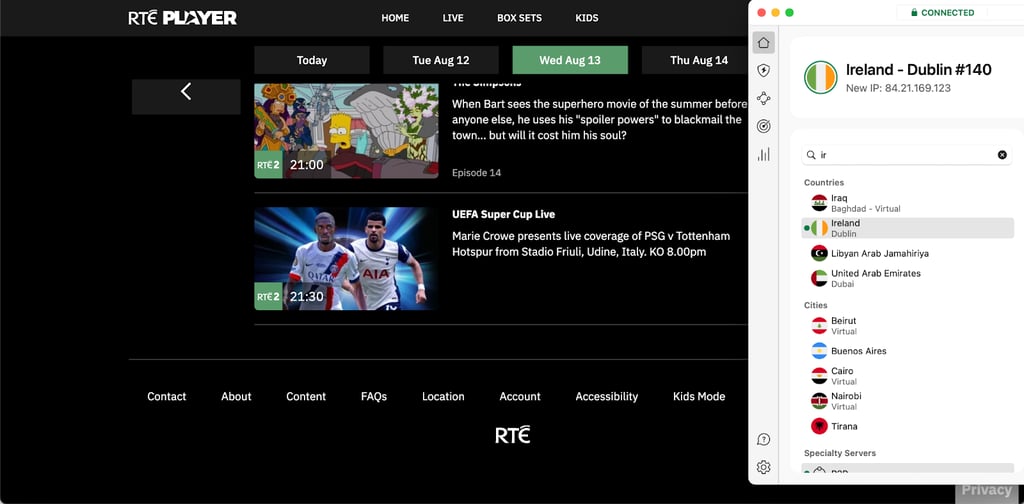Select Libyan Arab Jamahiriya server
The height and width of the screenshot is (504, 1024).
tap(908, 253)
